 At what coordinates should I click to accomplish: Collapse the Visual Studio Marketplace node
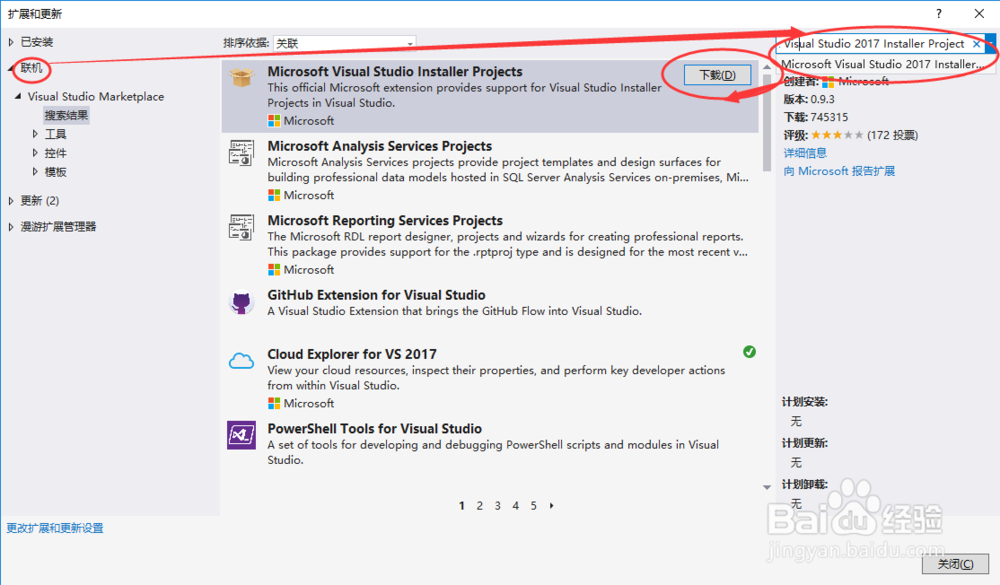[18, 96]
